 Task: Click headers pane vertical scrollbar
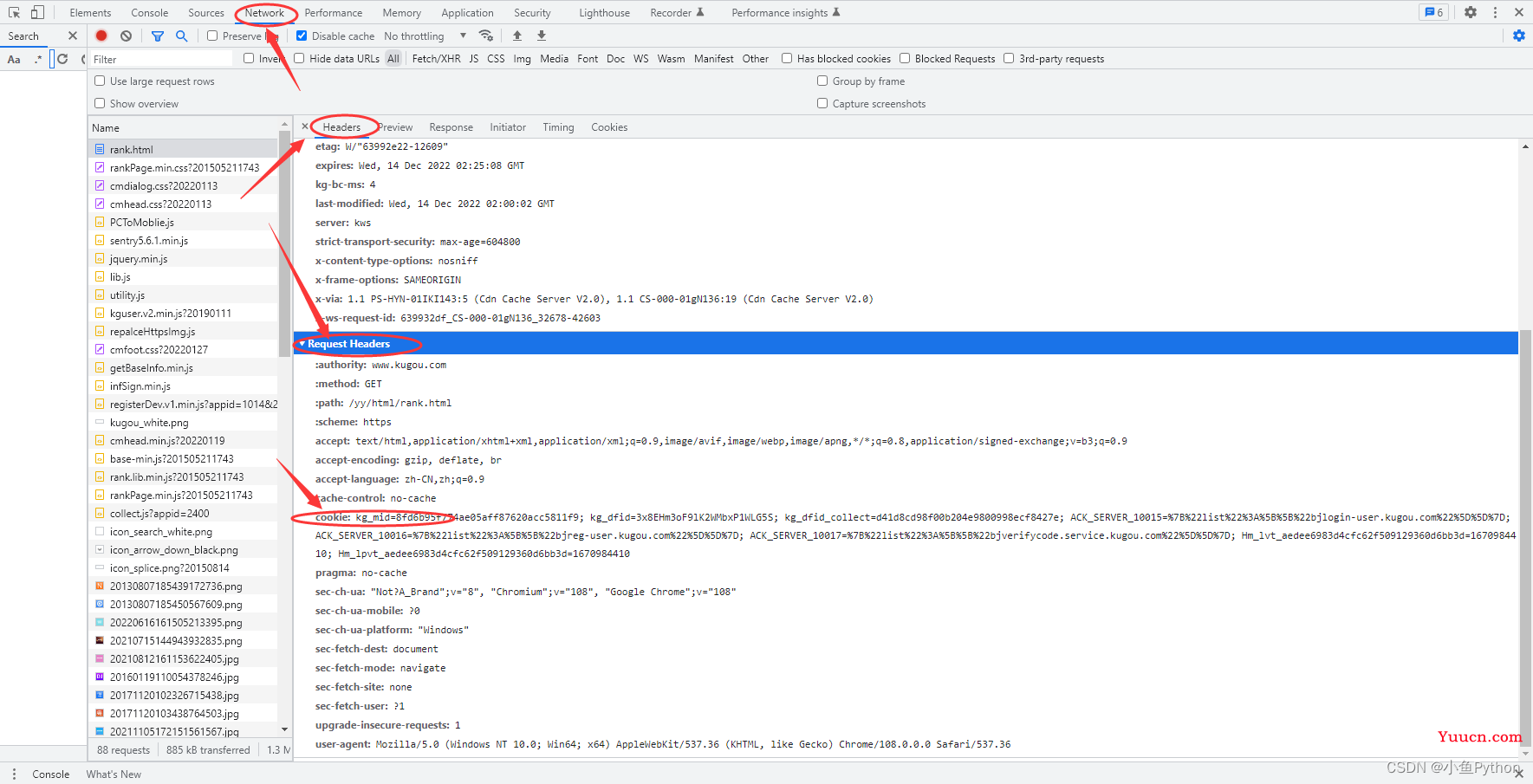[1525, 537]
